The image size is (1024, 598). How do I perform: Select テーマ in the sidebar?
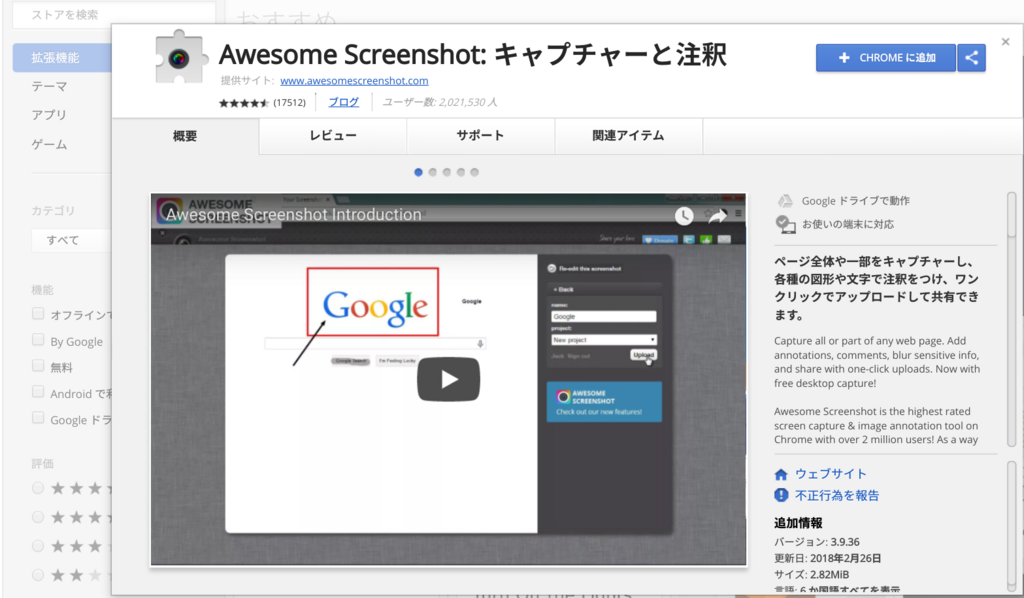[x=50, y=86]
